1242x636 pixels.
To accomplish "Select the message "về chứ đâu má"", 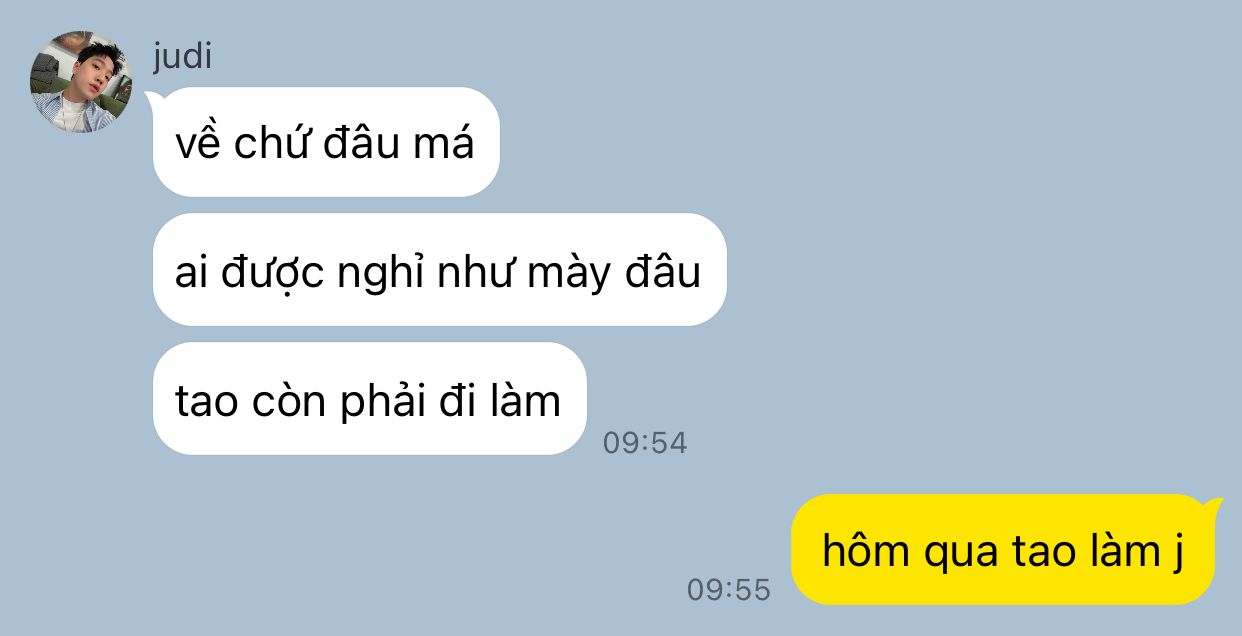I will click(326, 142).
